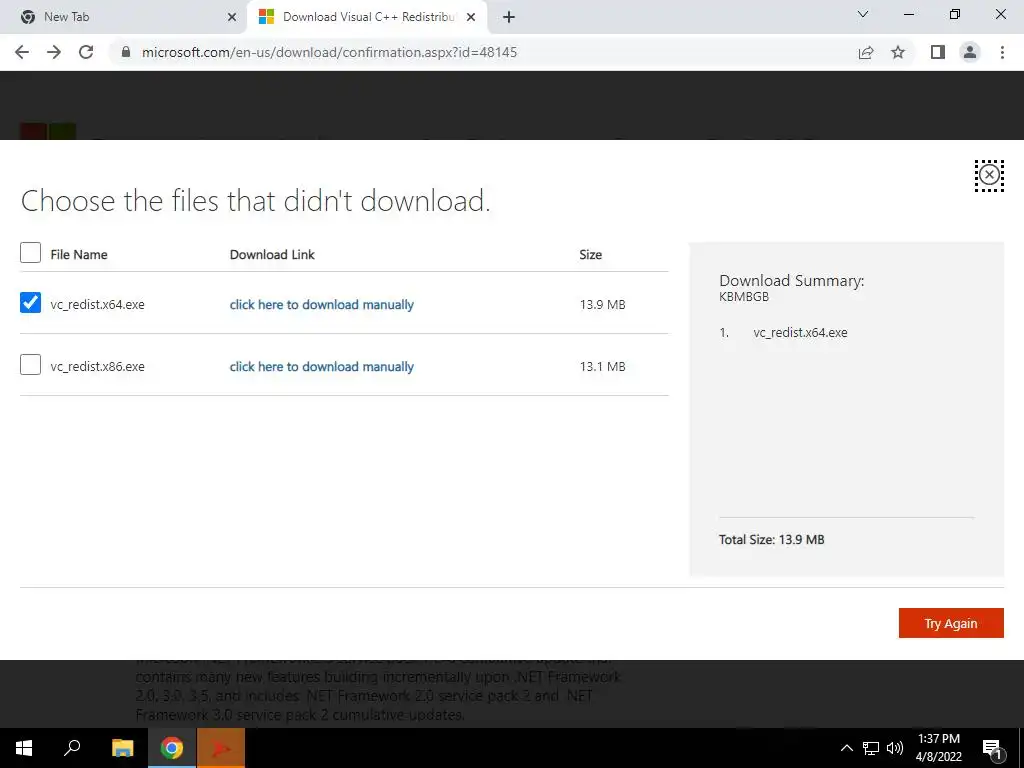Open Windows search from the taskbar
The height and width of the screenshot is (768, 1024).
[x=72, y=748]
